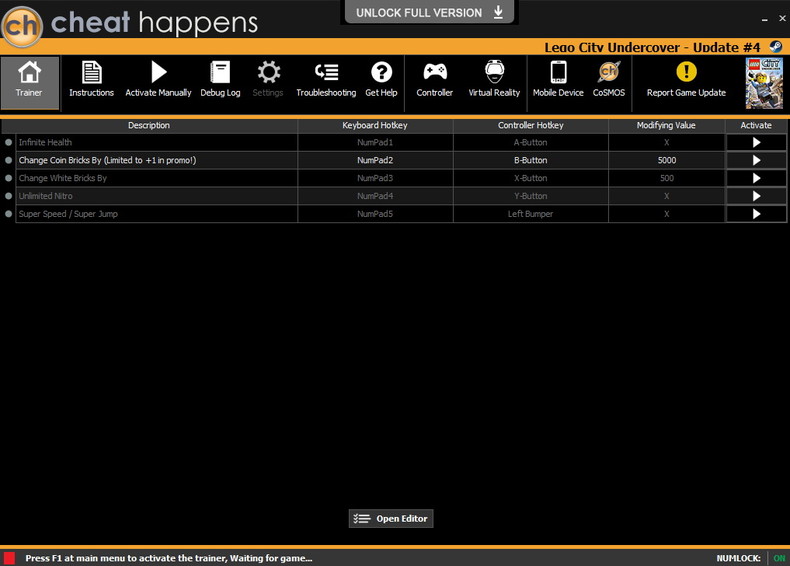Open Settings gear

pos(268,80)
